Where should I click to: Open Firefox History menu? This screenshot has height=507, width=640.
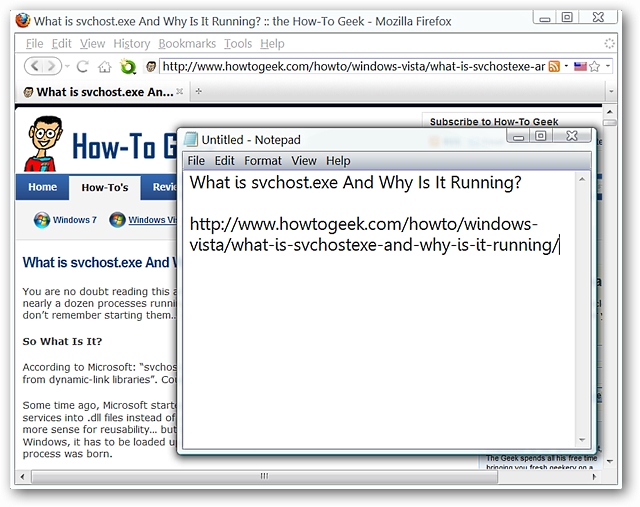click(131, 44)
